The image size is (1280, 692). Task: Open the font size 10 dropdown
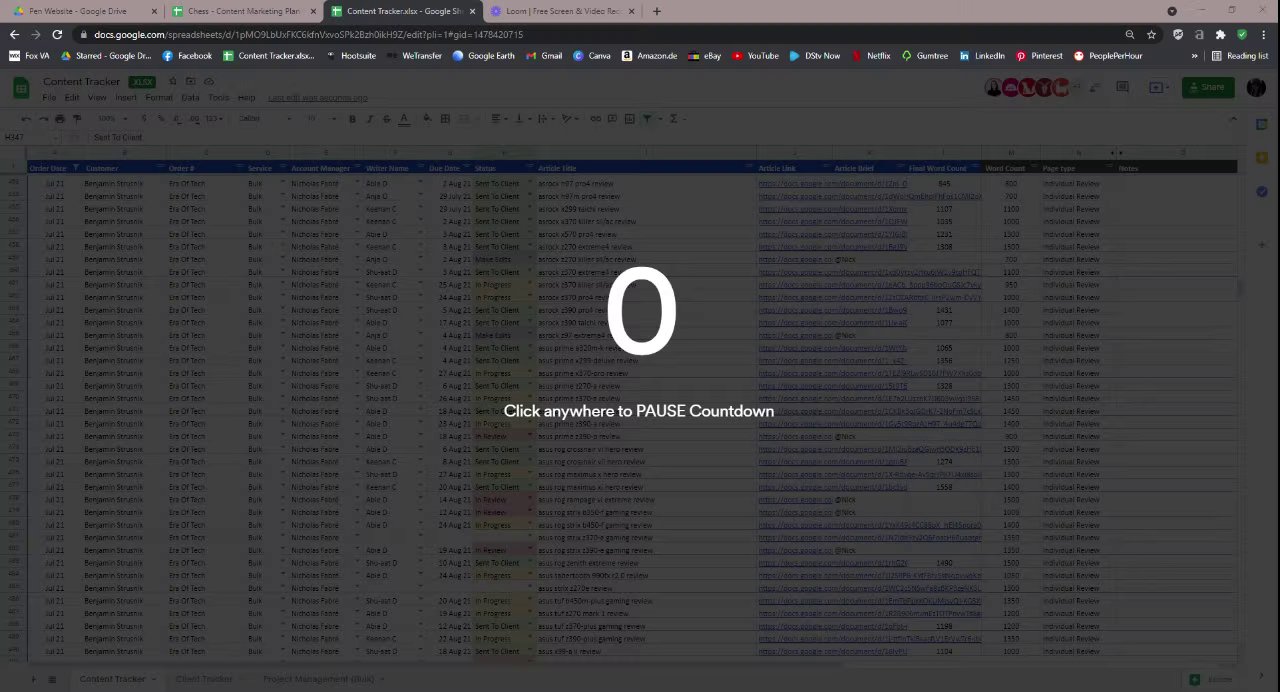point(321,118)
